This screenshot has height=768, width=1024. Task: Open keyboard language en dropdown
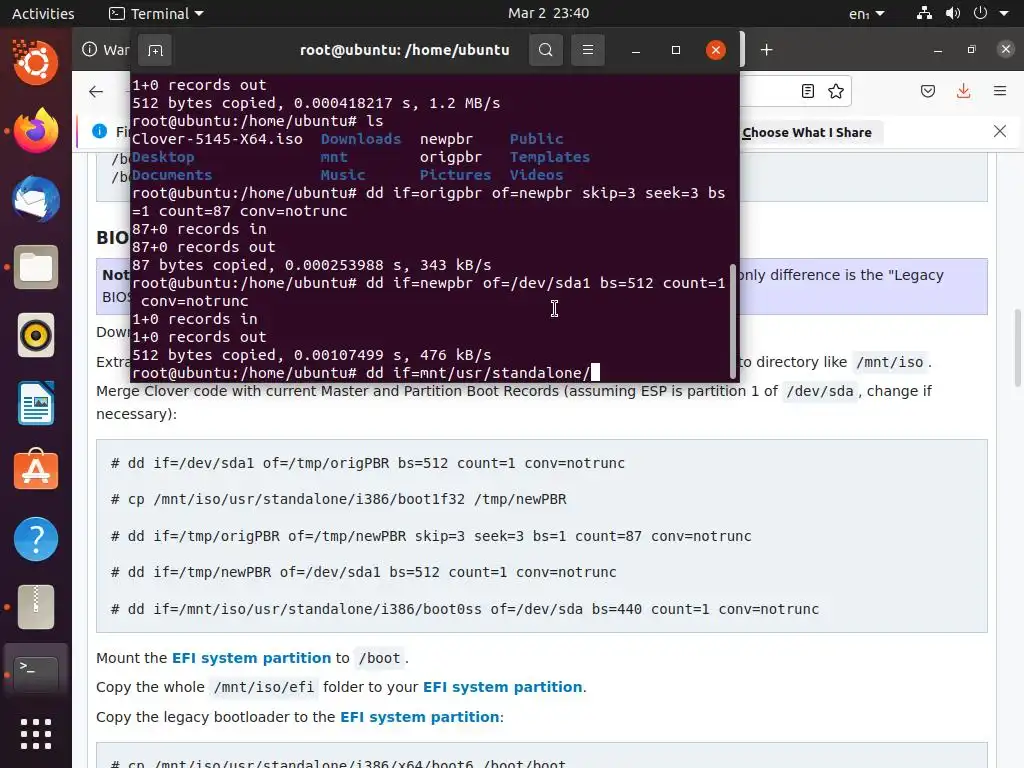(x=867, y=14)
